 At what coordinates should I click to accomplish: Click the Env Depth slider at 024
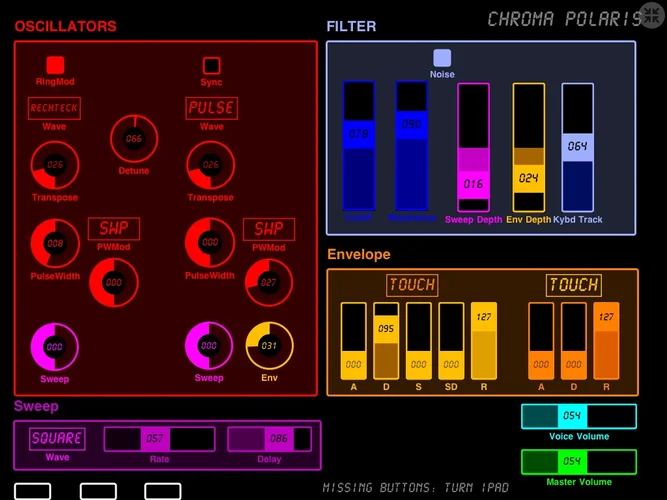click(x=528, y=147)
